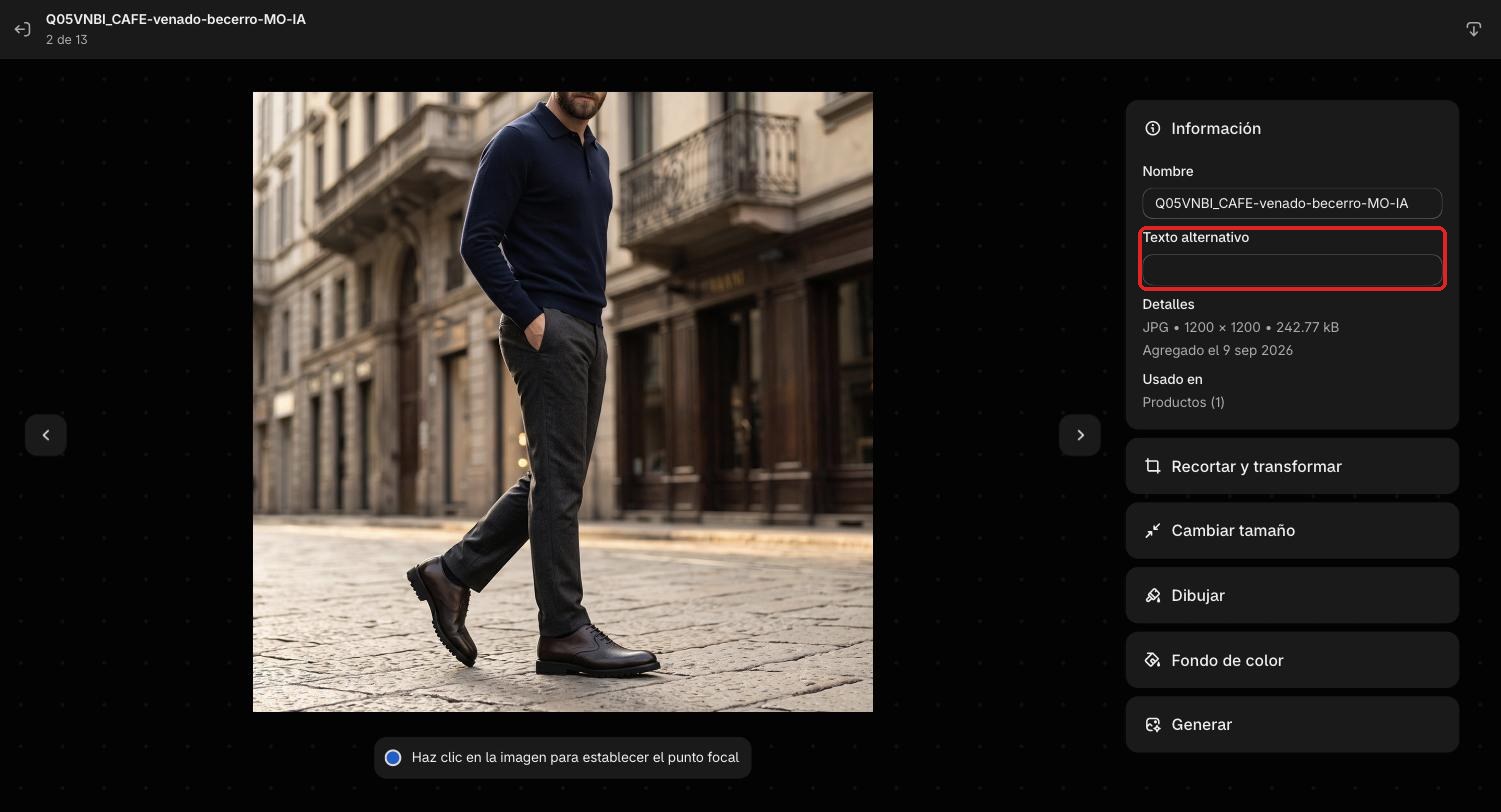Click the 'JPG • 1200 × 1200 • 242.77 kB' details

point(1240,327)
